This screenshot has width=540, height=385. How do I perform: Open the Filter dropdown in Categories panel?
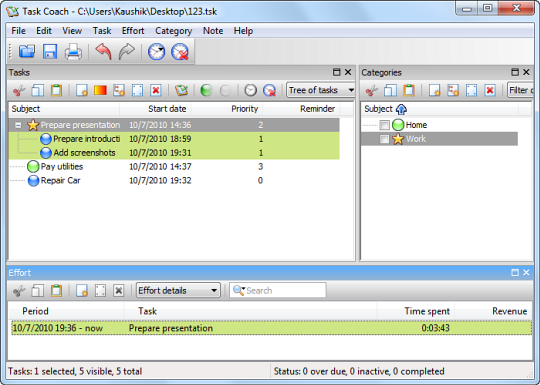click(x=520, y=90)
